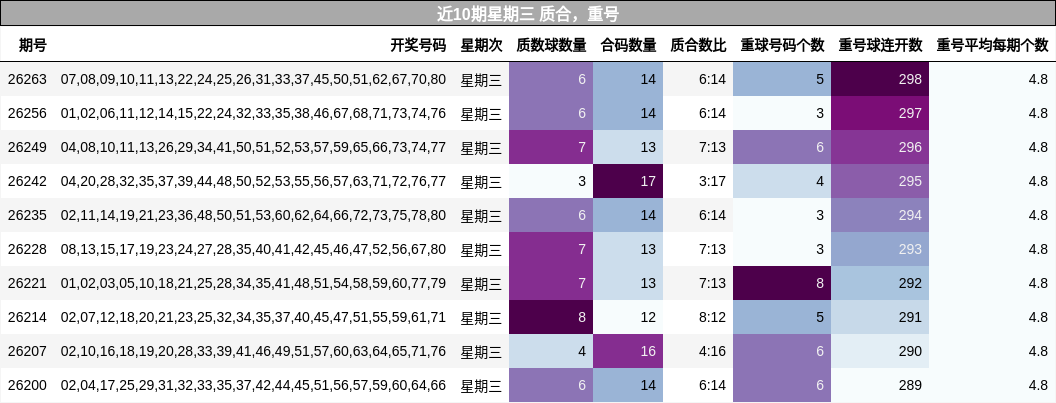The width and height of the screenshot is (1056, 403).
Task: Click issue number 26207
Action: click(28, 352)
